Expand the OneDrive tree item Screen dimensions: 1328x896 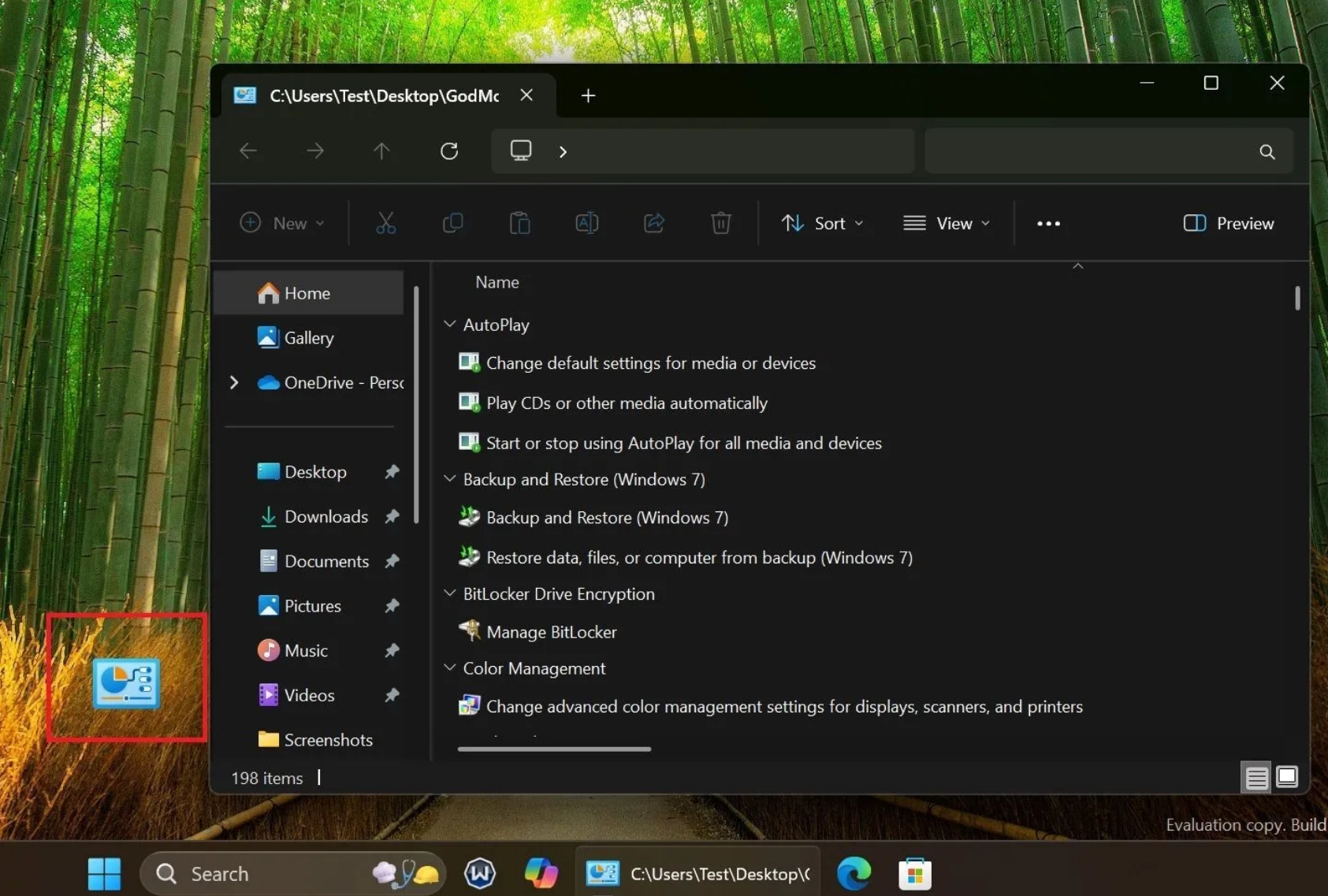tap(234, 382)
